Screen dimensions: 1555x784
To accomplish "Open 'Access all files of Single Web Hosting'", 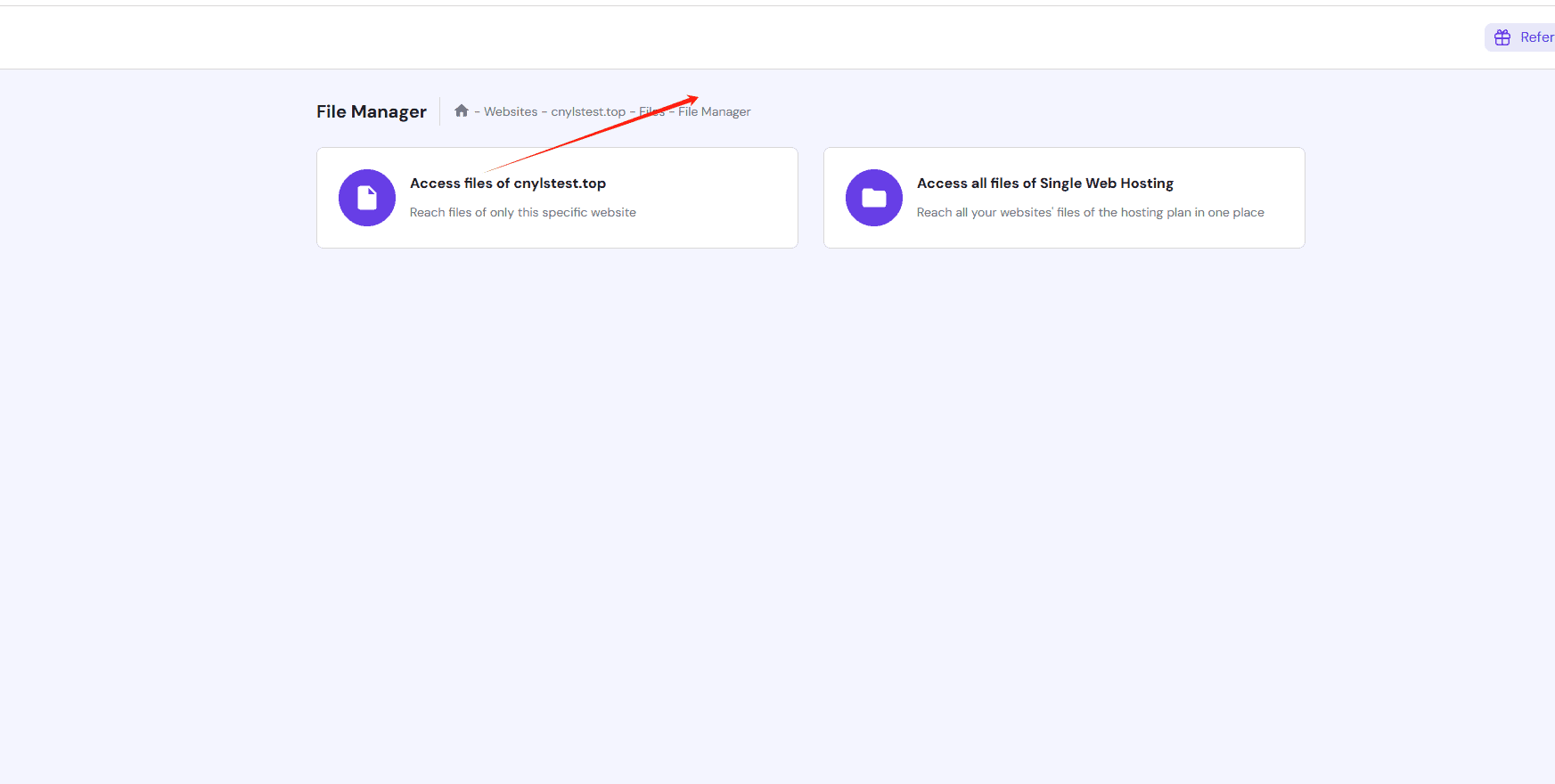I will 1044,184.
